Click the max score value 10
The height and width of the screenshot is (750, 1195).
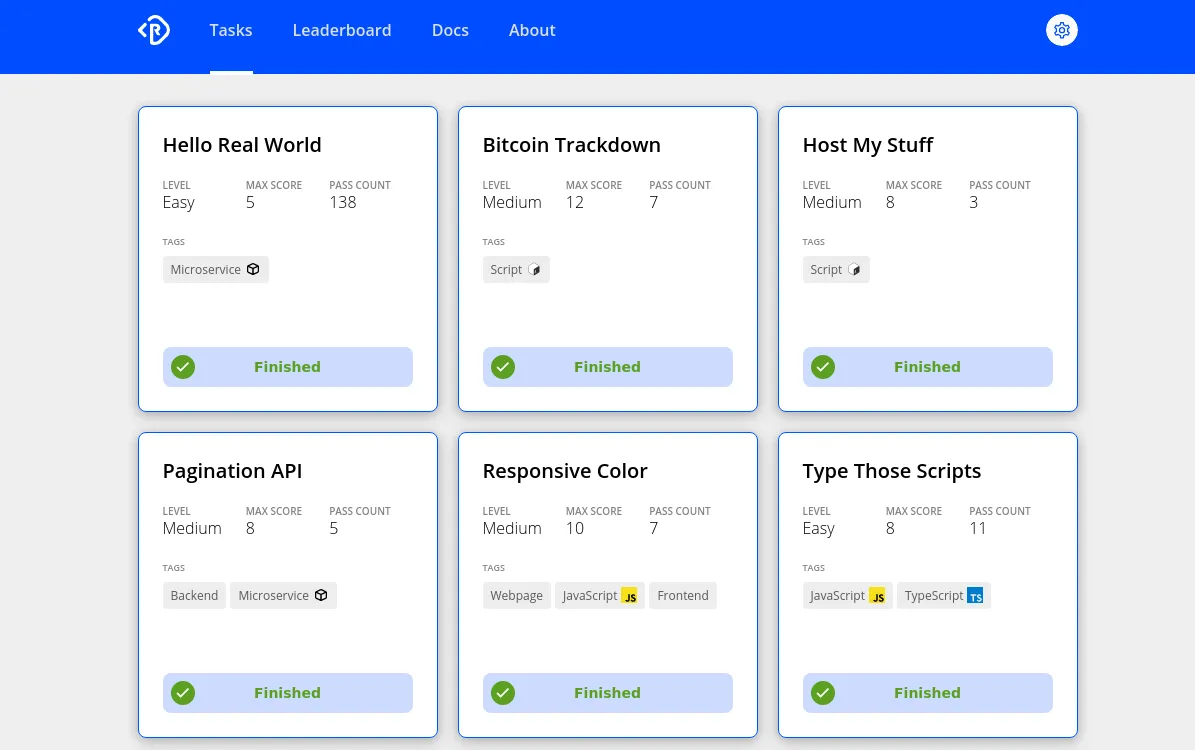point(575,528)
